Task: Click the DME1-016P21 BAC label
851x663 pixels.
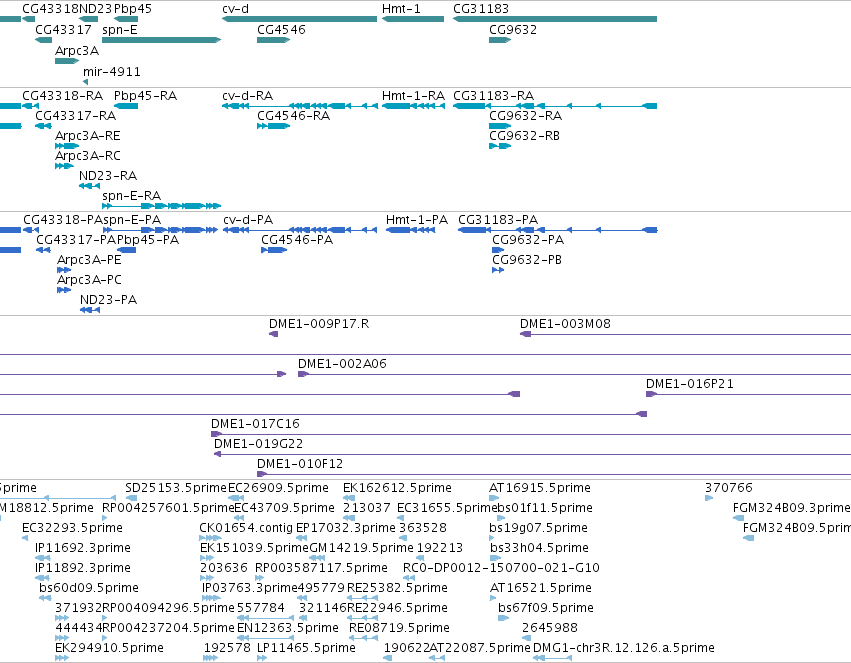Action: 690,384
